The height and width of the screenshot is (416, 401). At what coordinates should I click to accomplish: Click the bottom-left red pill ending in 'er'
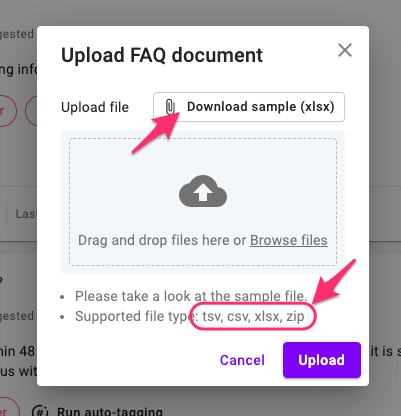tap(8, 408)
